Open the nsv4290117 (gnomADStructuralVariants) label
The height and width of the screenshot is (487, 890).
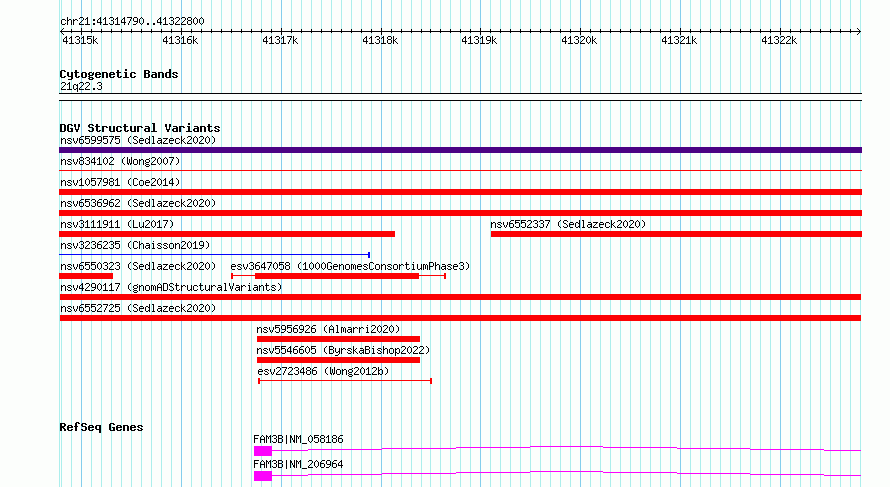(171, 287)
